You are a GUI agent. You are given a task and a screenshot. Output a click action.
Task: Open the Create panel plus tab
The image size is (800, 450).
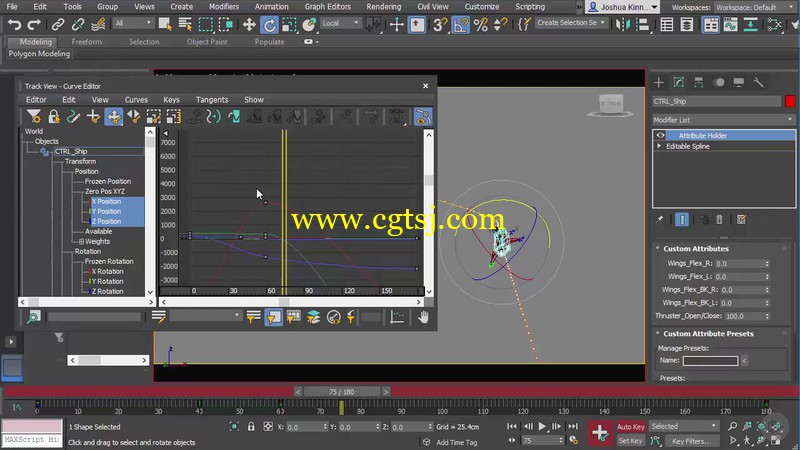(659, 83)
